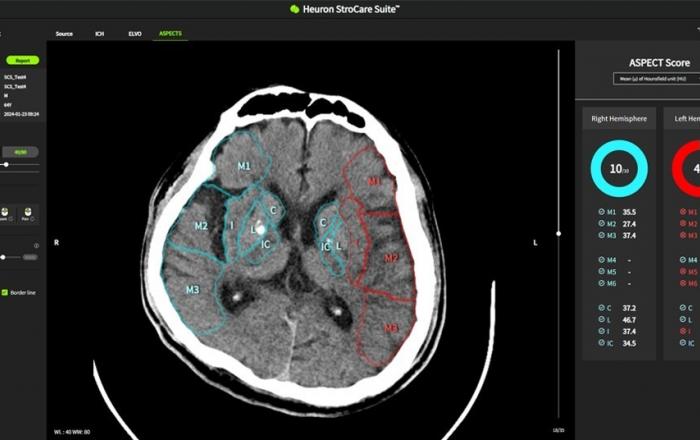Click the status icon beside Right Hemisphere M4
Image resolution: width=700 pixels, height=440 pixels.
coord(601,260)
